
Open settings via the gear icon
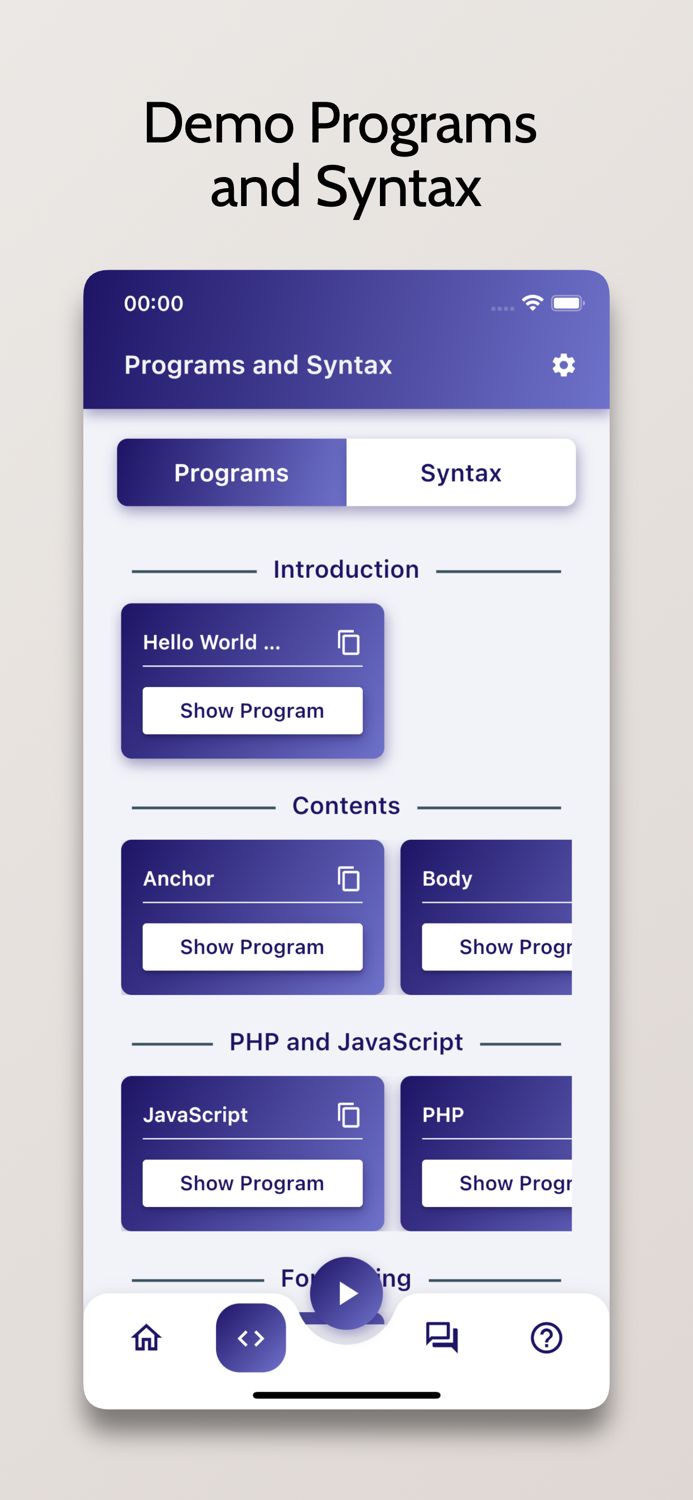pos(564,365)
